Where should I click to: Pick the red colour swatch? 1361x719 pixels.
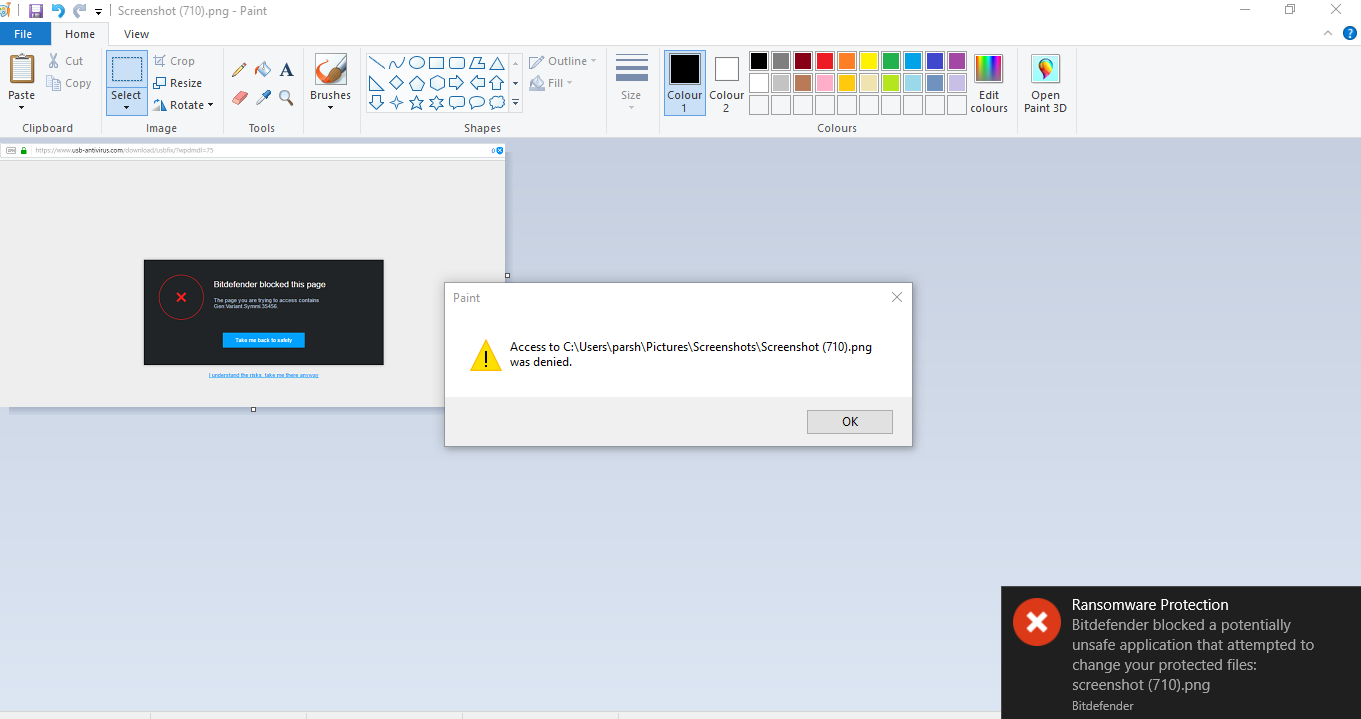pyautogui.click(x=825, y=61)
